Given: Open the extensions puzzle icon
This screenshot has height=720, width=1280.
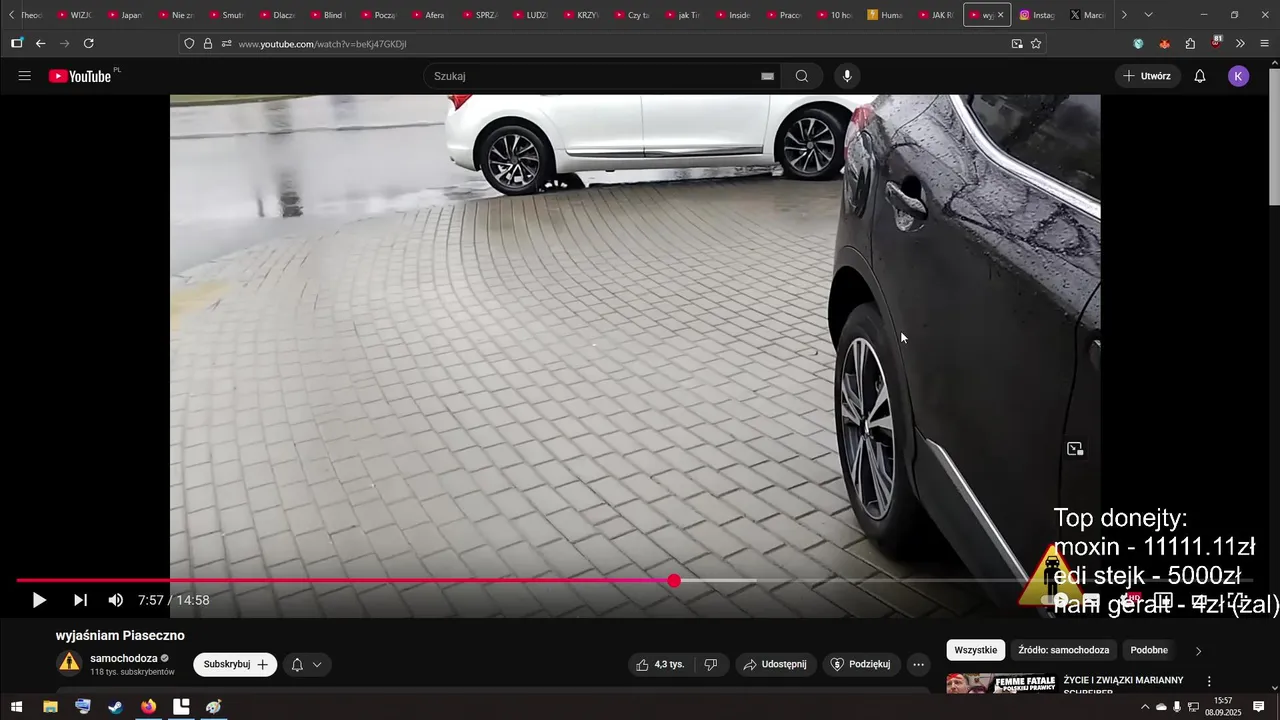Looking at the screenshot, I should coord(1190,44).
